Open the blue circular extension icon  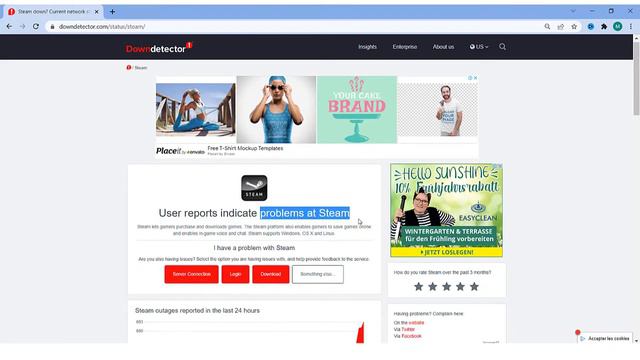coord(591,27)
